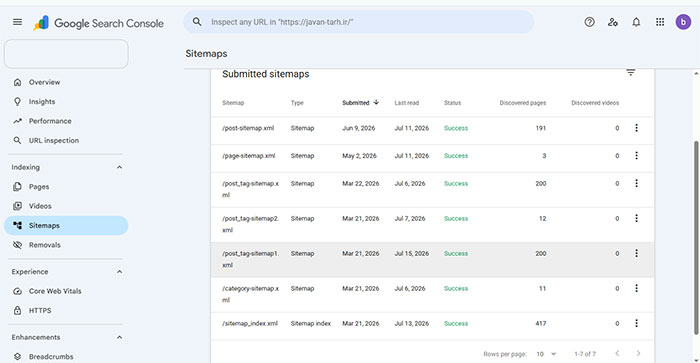Sort by Submitted column header

coord(360,103)
